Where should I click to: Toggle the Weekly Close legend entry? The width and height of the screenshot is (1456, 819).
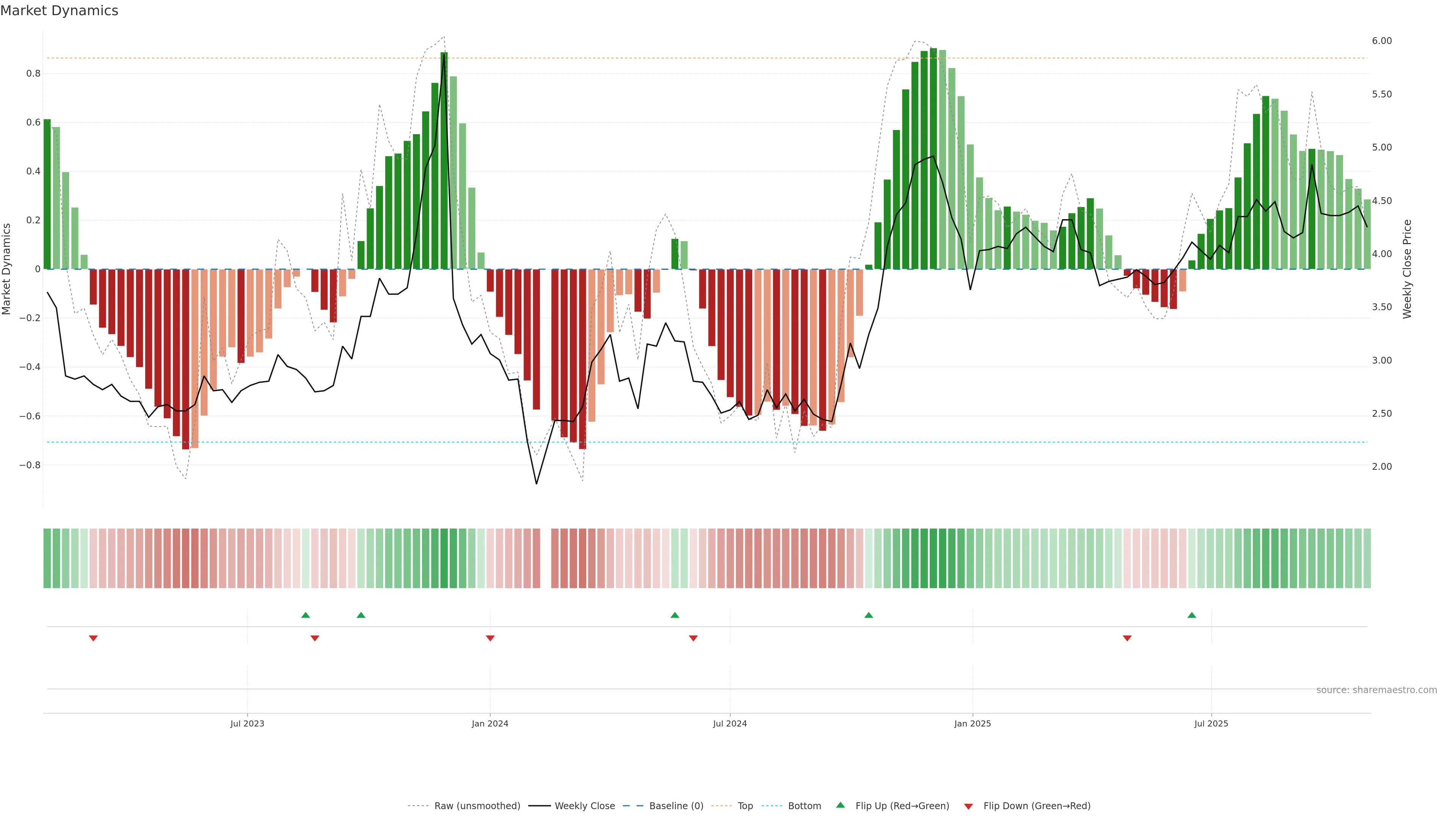[584, 806]
